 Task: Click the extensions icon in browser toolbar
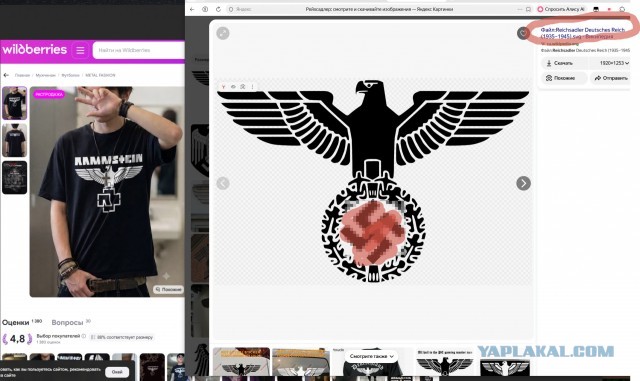pyautogui.click(x=622, y=9)
